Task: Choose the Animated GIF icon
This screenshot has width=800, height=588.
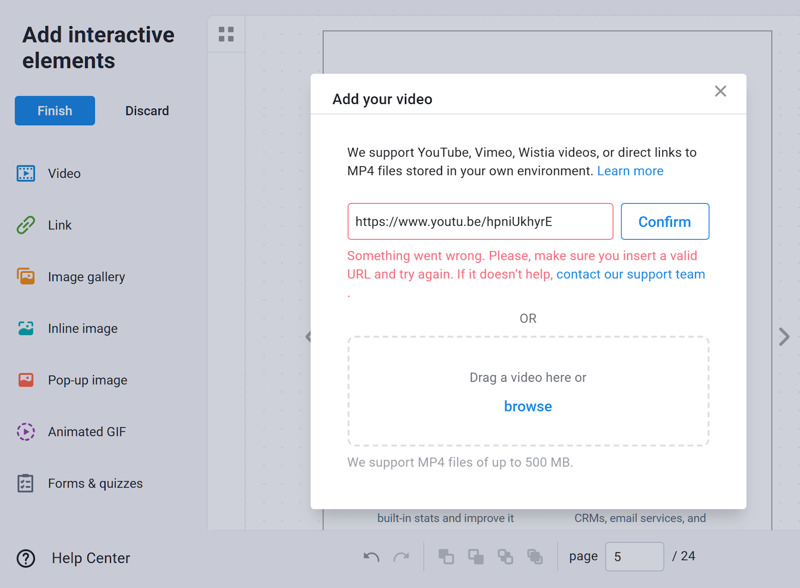Action: pyautogui.click(x=26, y=432)
